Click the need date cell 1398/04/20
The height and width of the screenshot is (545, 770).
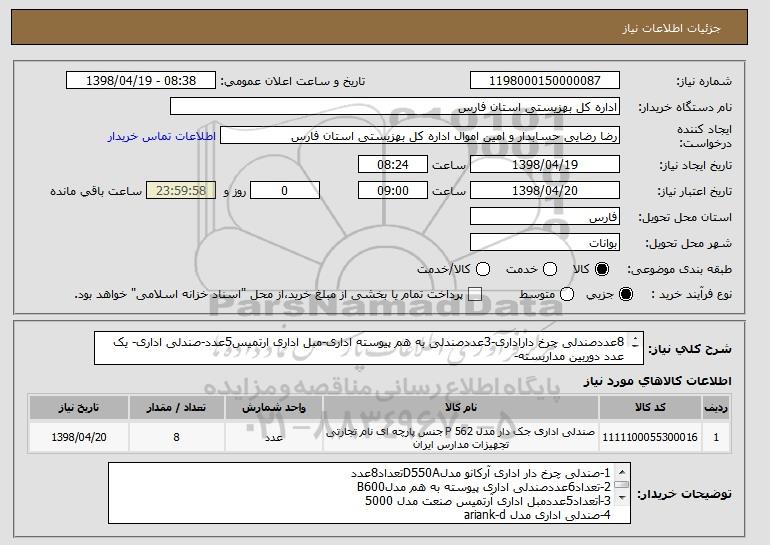(x=79, y=437)
